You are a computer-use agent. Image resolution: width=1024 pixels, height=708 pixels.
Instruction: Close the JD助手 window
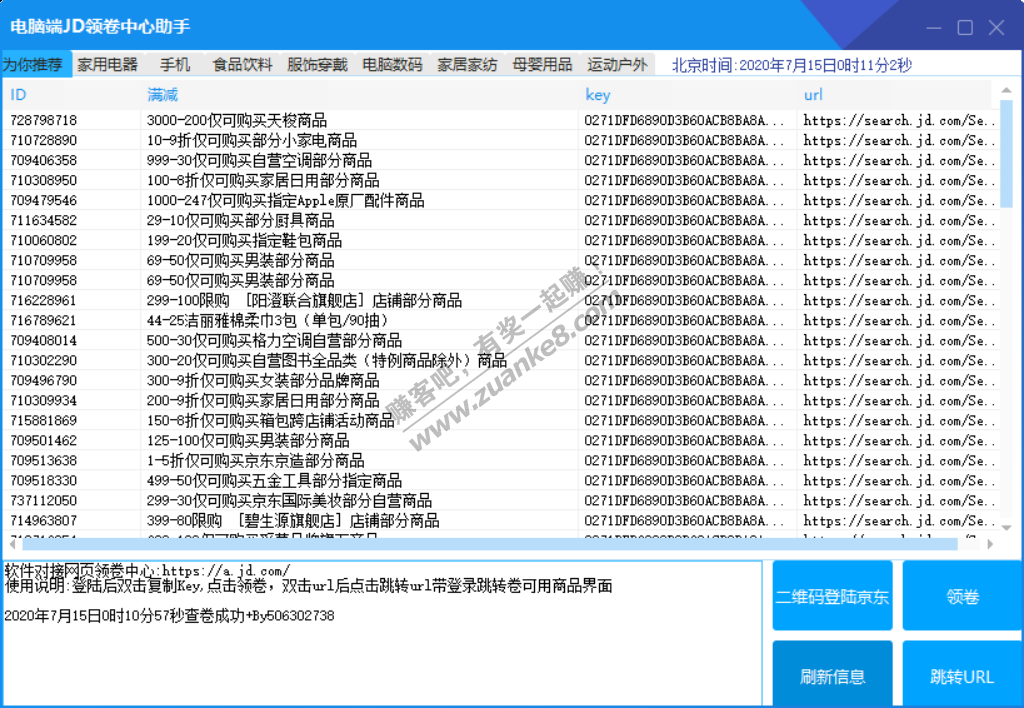pyautogui.click(x=997, y=27)
